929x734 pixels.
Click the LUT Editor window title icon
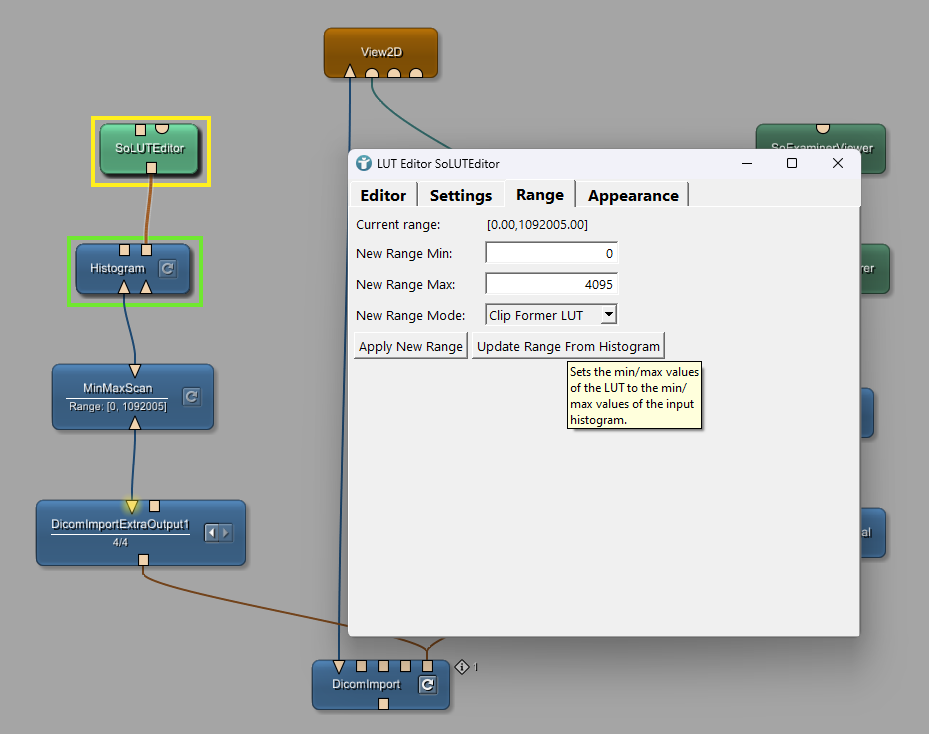coord(364,163)
